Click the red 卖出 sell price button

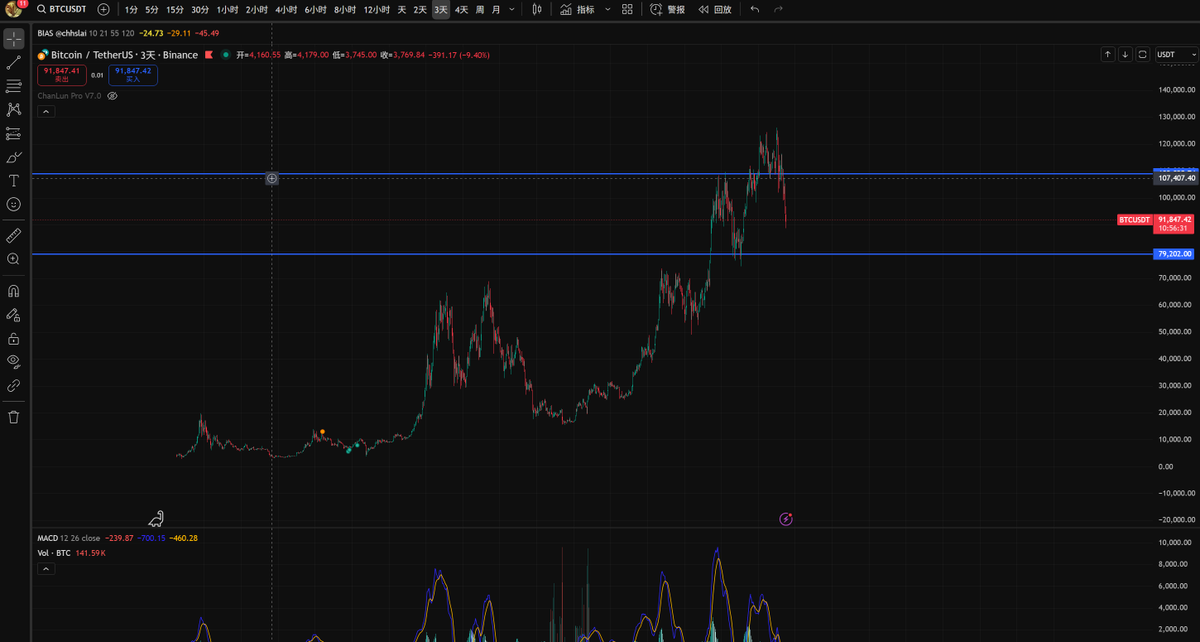point(62,73)
